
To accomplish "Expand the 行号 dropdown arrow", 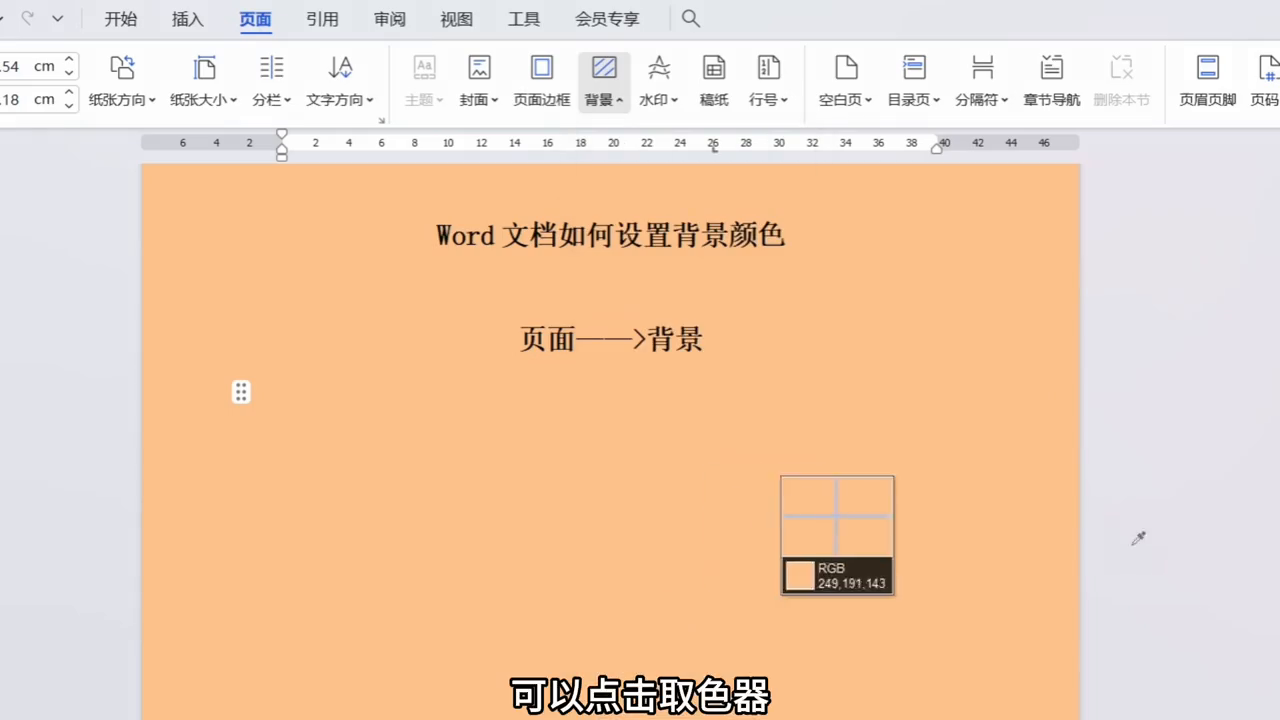I will (x=784, y=100).
